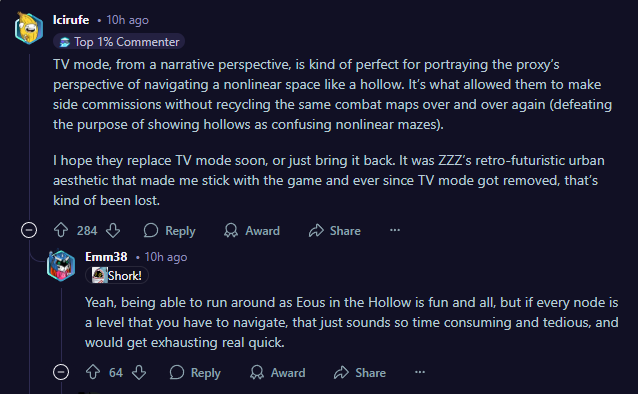Give an Award to Emm38's reply
Screen dimensions: 638x394
click(x=277, y=372)
